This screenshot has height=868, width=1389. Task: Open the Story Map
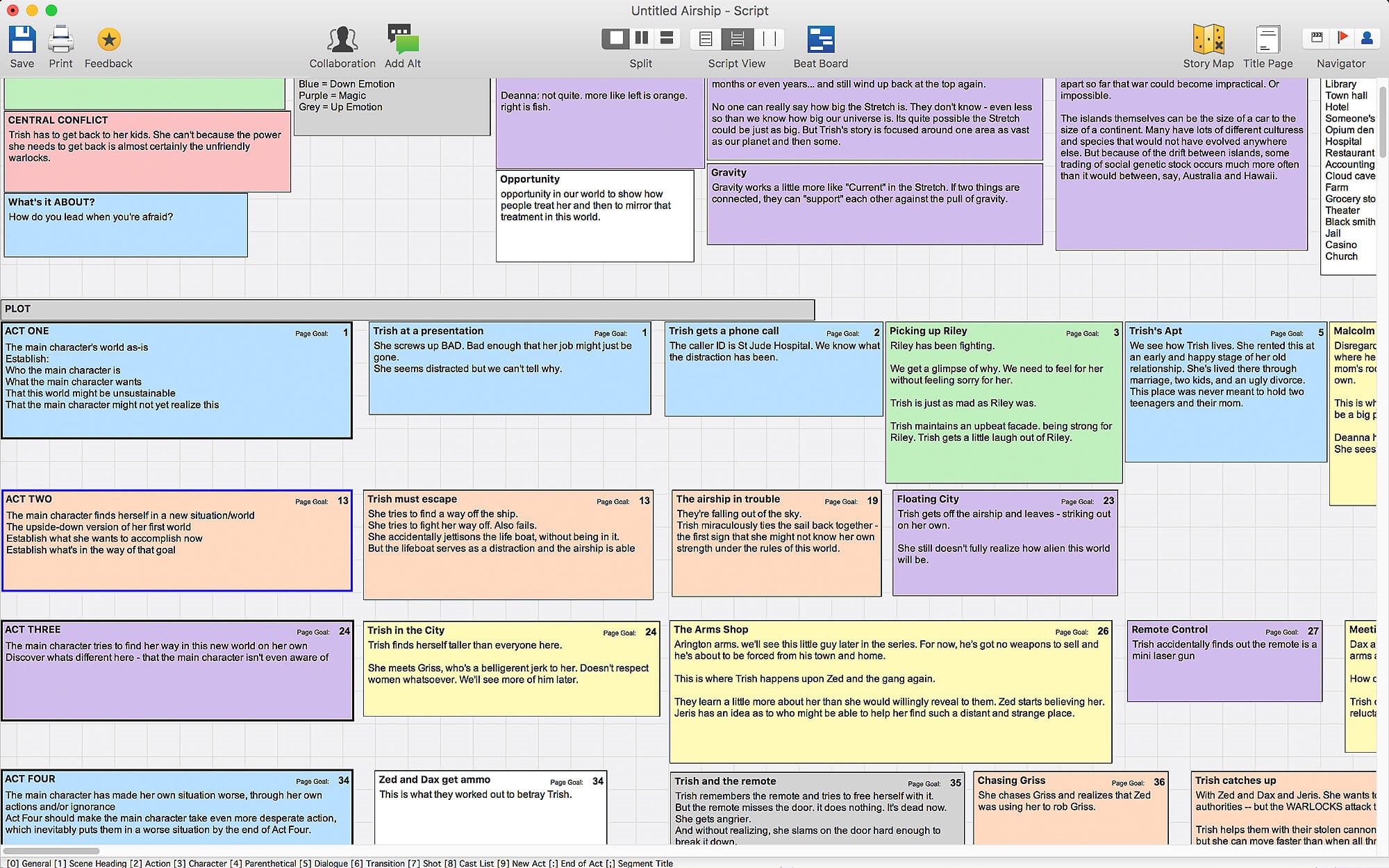coord(1208,40)
